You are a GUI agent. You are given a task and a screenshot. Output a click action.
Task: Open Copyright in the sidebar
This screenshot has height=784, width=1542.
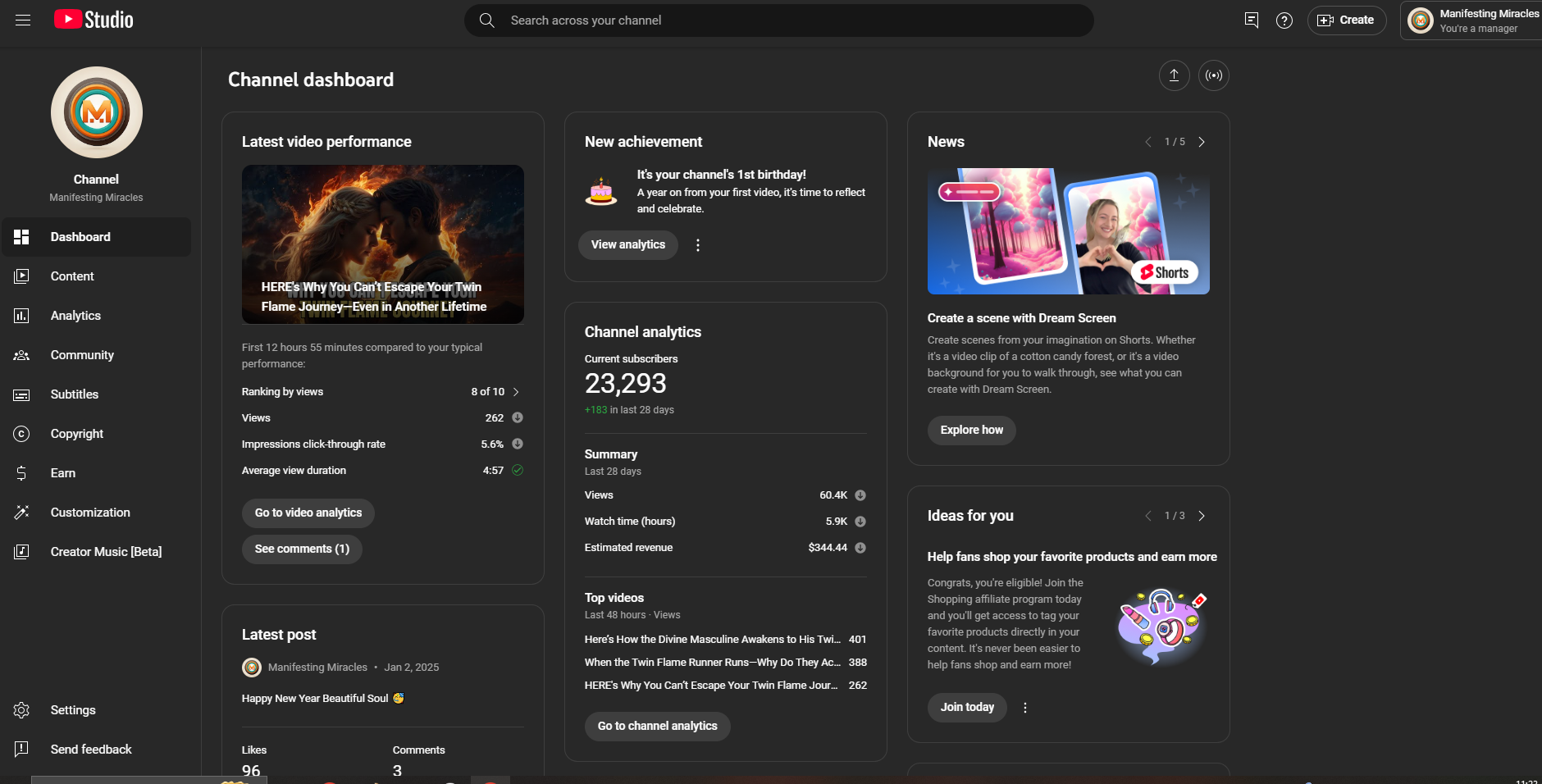(x=97, y=434)
